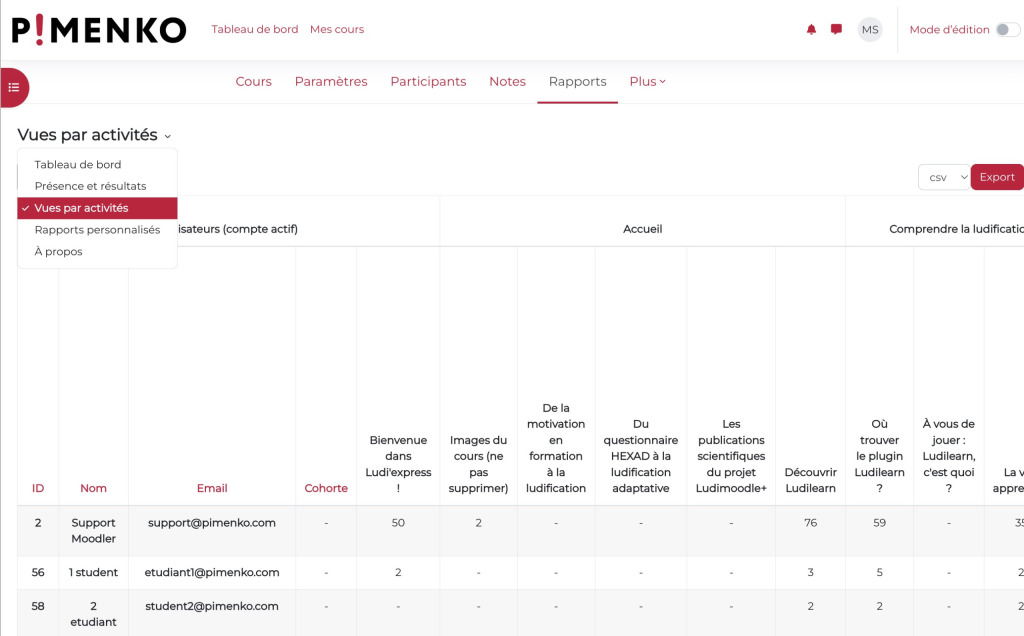Click the MS user avatar

pyautogui.click(x=869, y=29)
